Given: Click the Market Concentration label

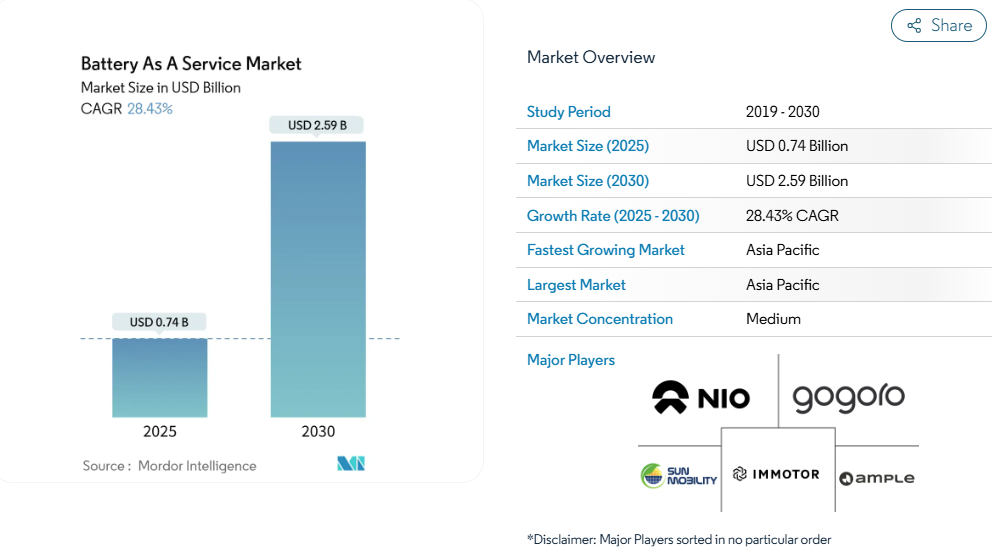Looking at the screenshot, I should point(600,319).
